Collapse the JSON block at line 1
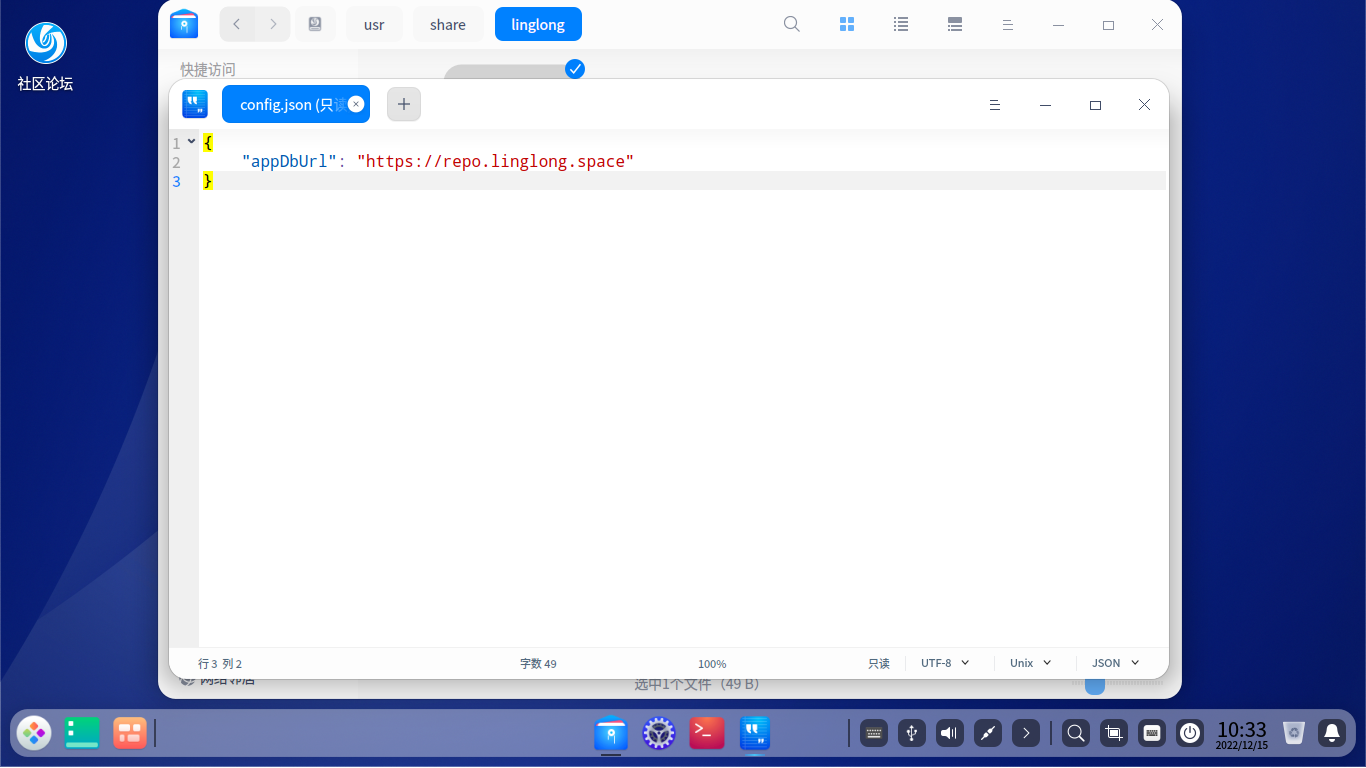Screen dimensions: 1366x768 click(191, 142)
